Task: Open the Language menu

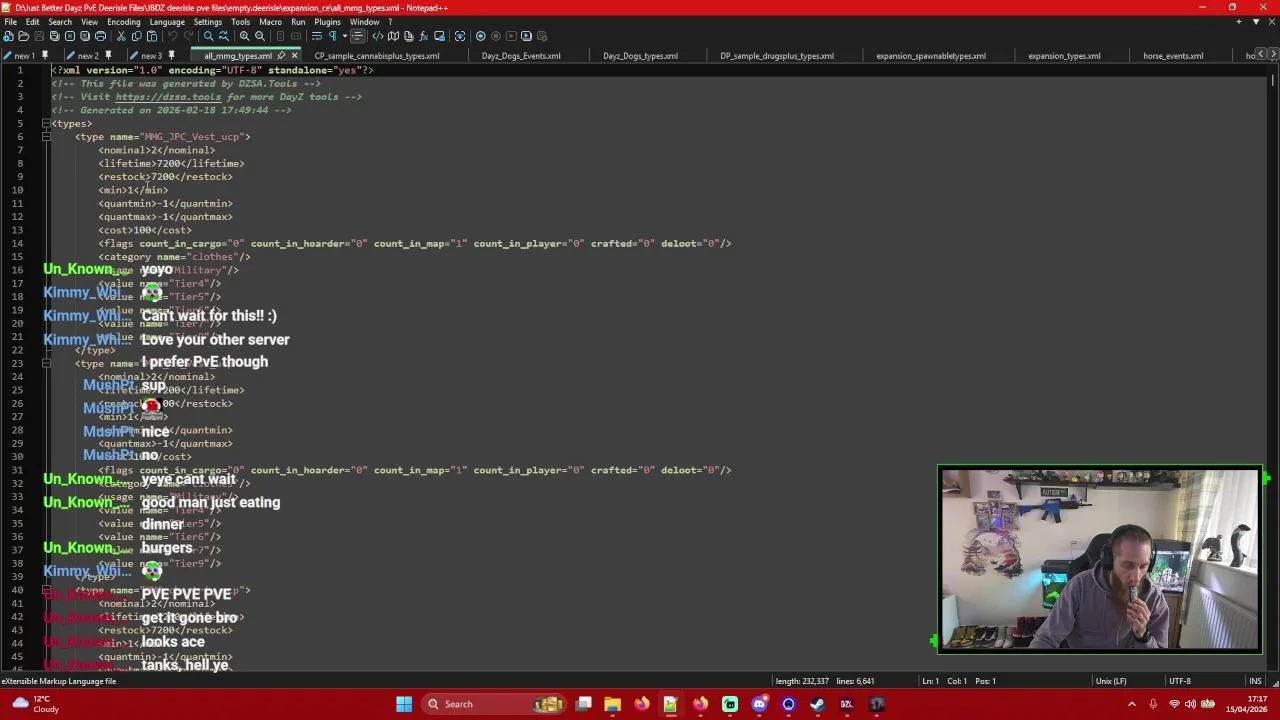Action: [167, 21]
